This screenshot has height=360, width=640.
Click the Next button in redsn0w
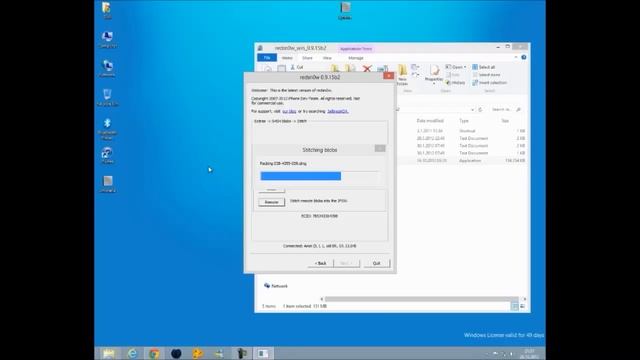click(x=347, y=263)
